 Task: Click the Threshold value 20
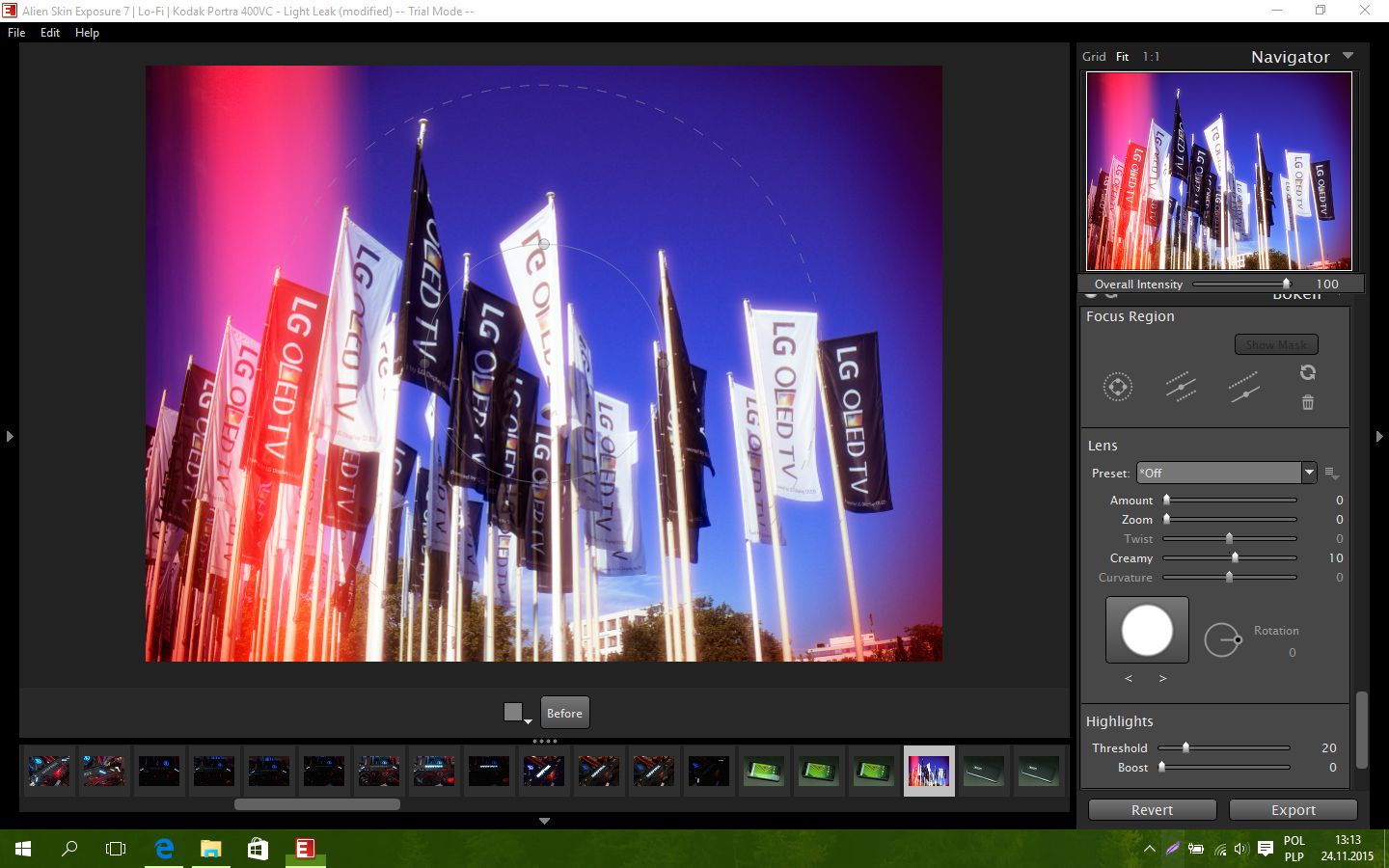[x=1329, y=747]
